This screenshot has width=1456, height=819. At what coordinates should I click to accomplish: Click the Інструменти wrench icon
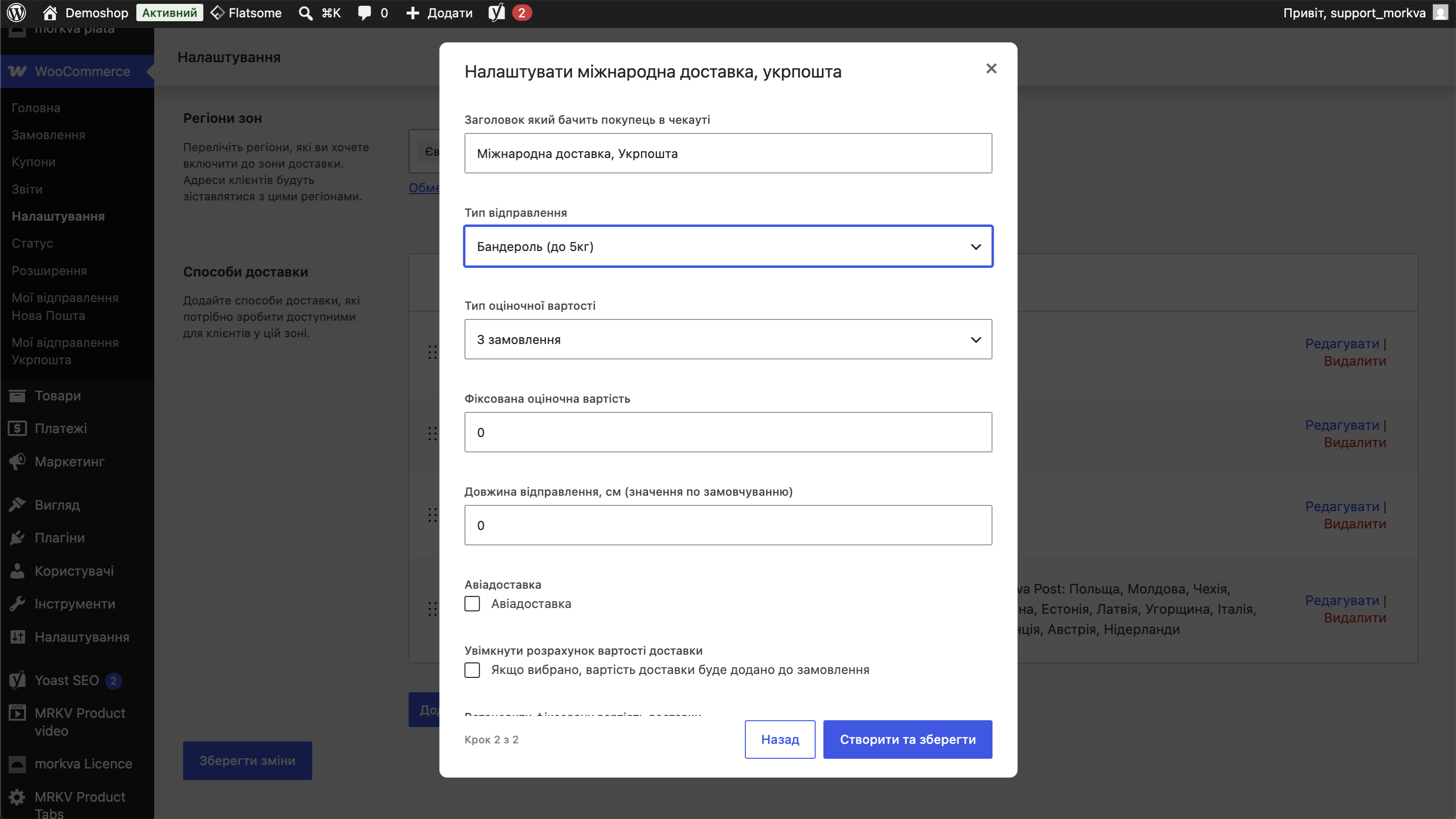tap(17, 604)
